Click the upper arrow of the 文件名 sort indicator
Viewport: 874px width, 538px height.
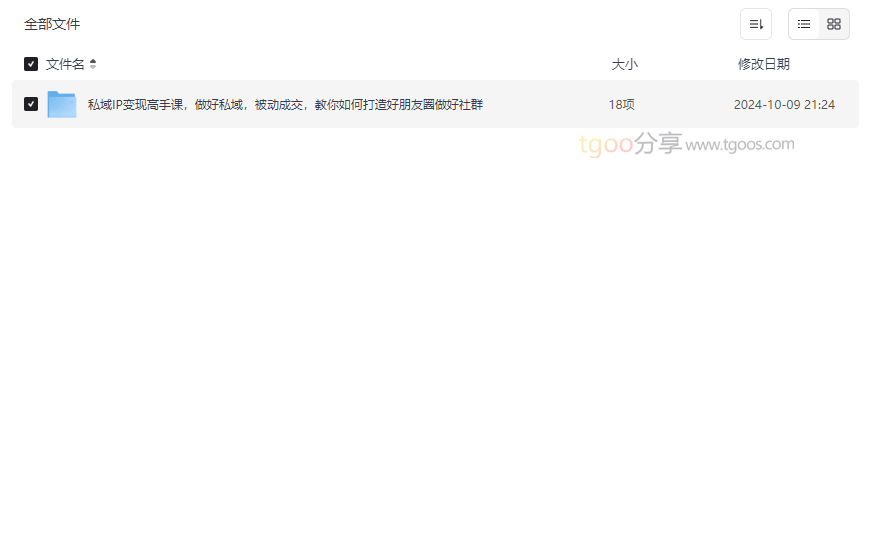[93, 61]
